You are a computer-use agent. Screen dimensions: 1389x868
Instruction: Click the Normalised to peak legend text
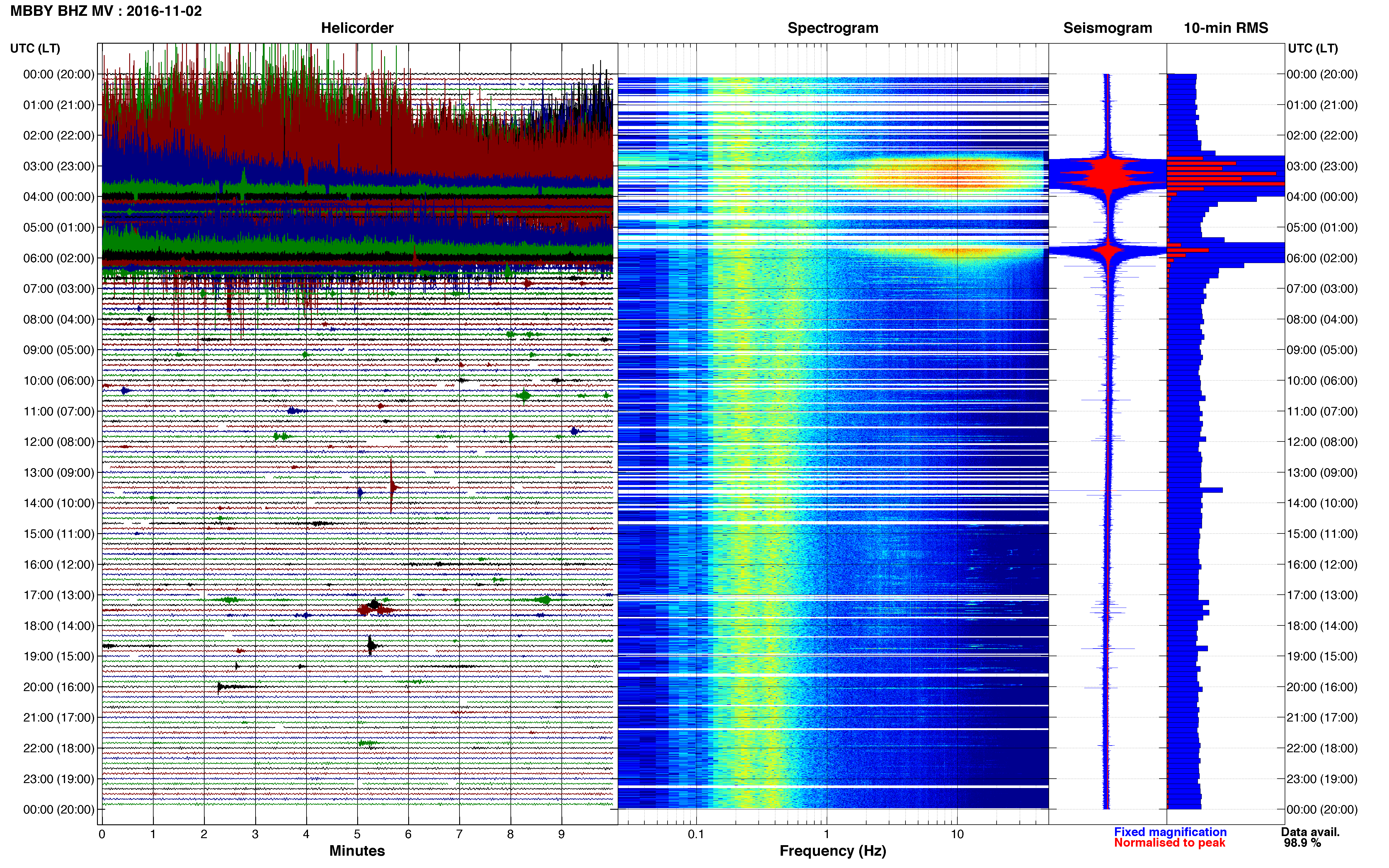pyautogui.click(x=1170, y=843)
